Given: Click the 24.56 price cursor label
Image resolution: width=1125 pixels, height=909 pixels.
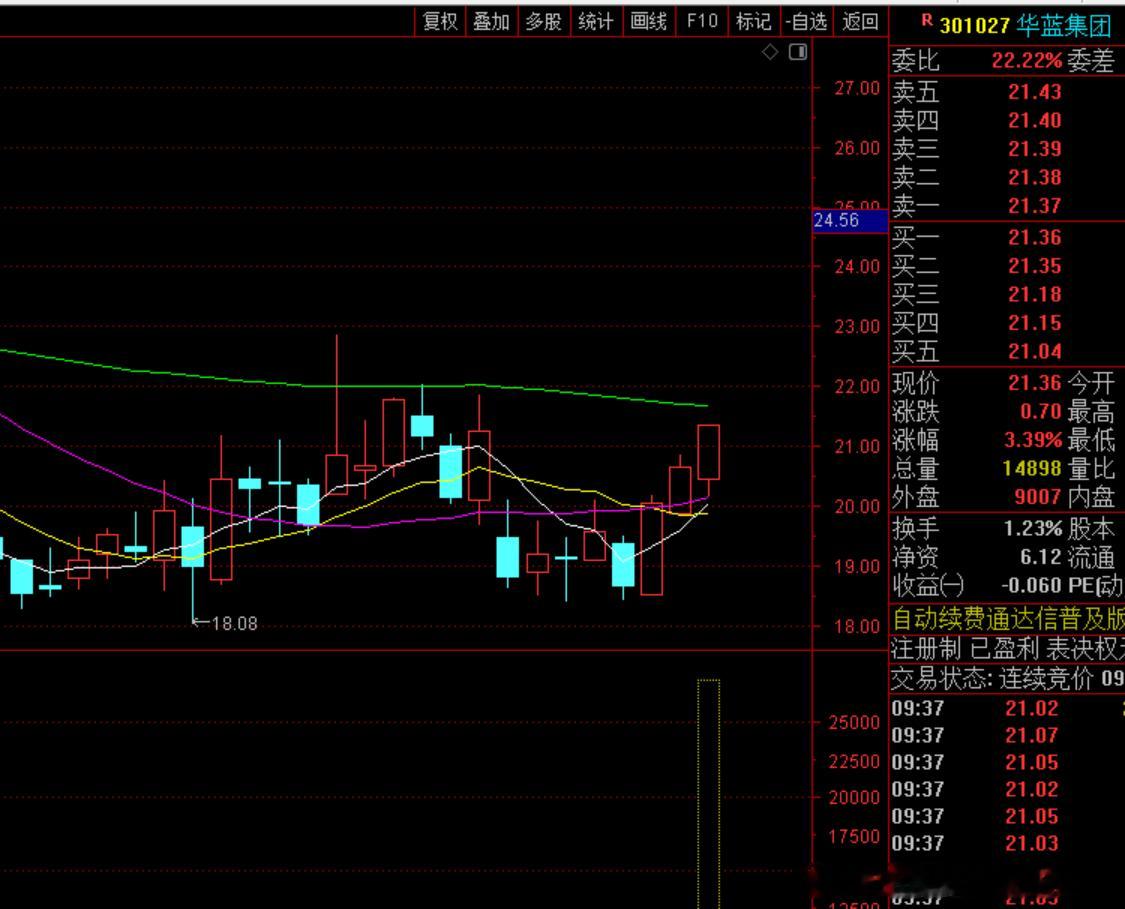Looking at the screenshot, I should pyautogui.click(x=850, y=220).
